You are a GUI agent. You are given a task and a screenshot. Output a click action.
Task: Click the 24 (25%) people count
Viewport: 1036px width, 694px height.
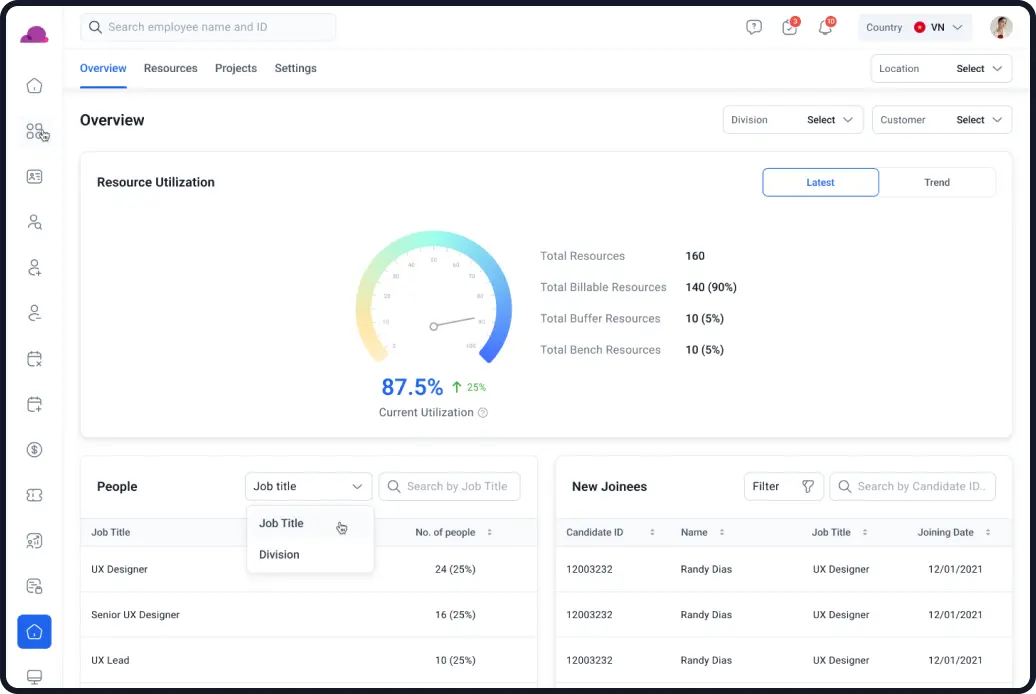pyautogui.click(x=455, y=569)
